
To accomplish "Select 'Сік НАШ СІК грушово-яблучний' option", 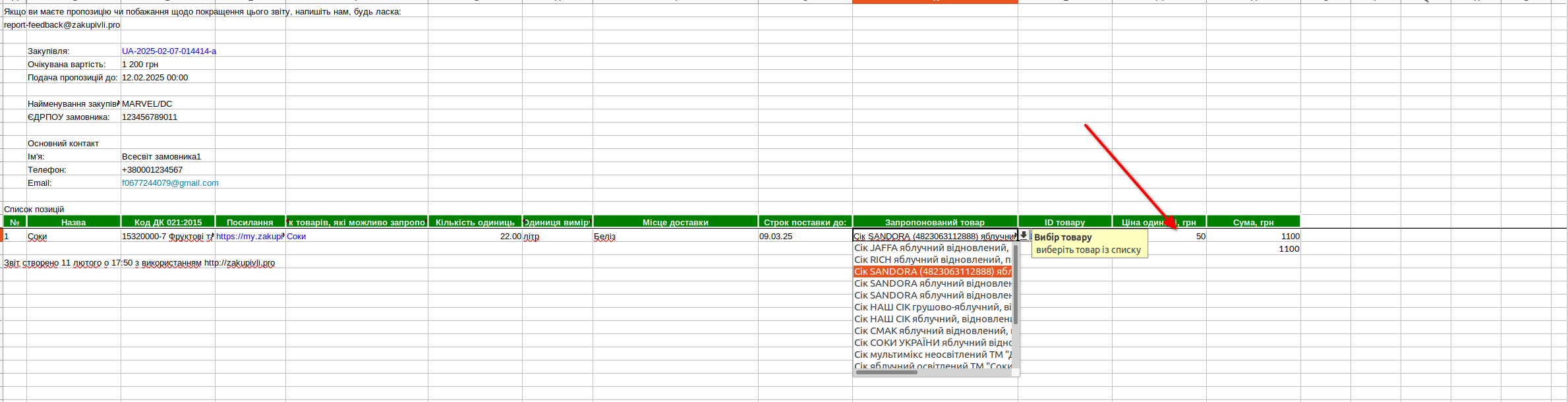I will (932, 307).
